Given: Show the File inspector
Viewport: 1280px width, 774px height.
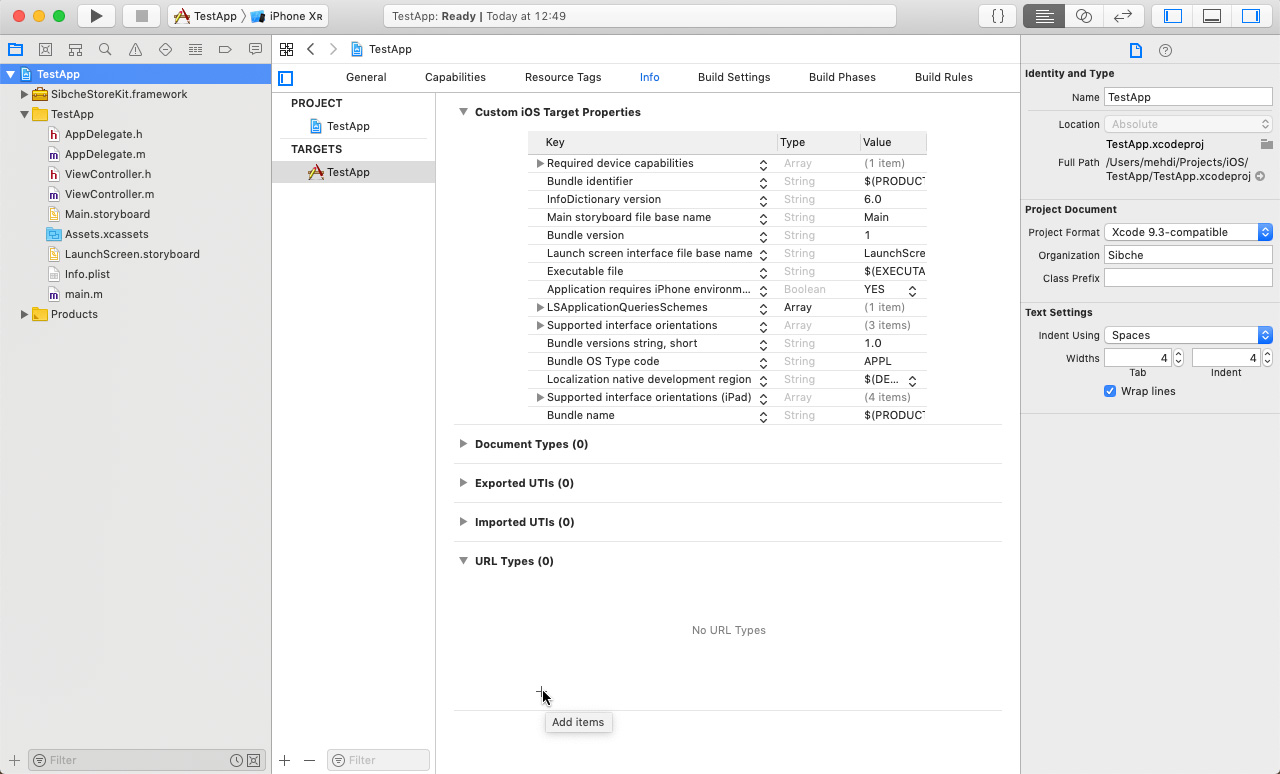Looking at the screenshot, I should coord(1135,50).
